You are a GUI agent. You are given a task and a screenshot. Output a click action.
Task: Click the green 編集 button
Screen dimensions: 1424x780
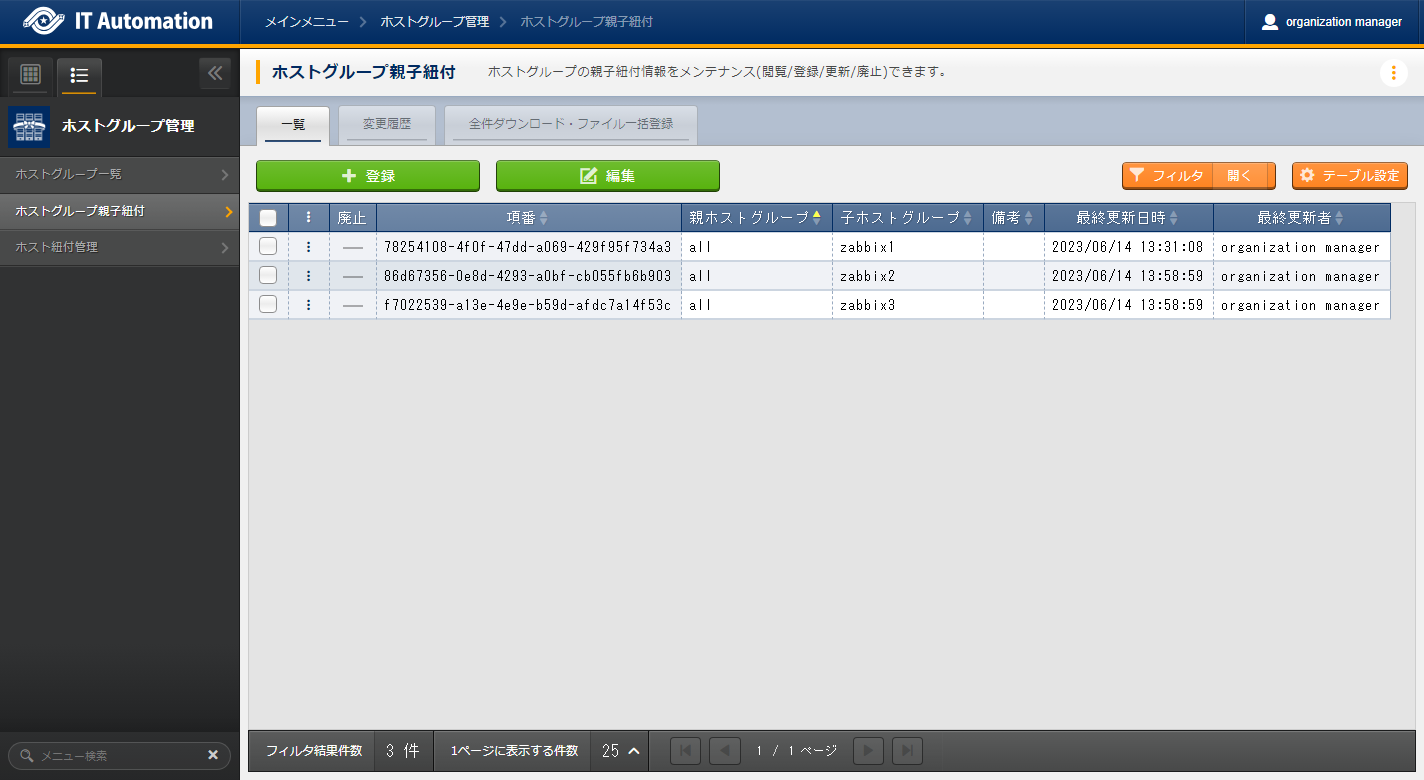[607, 176]
